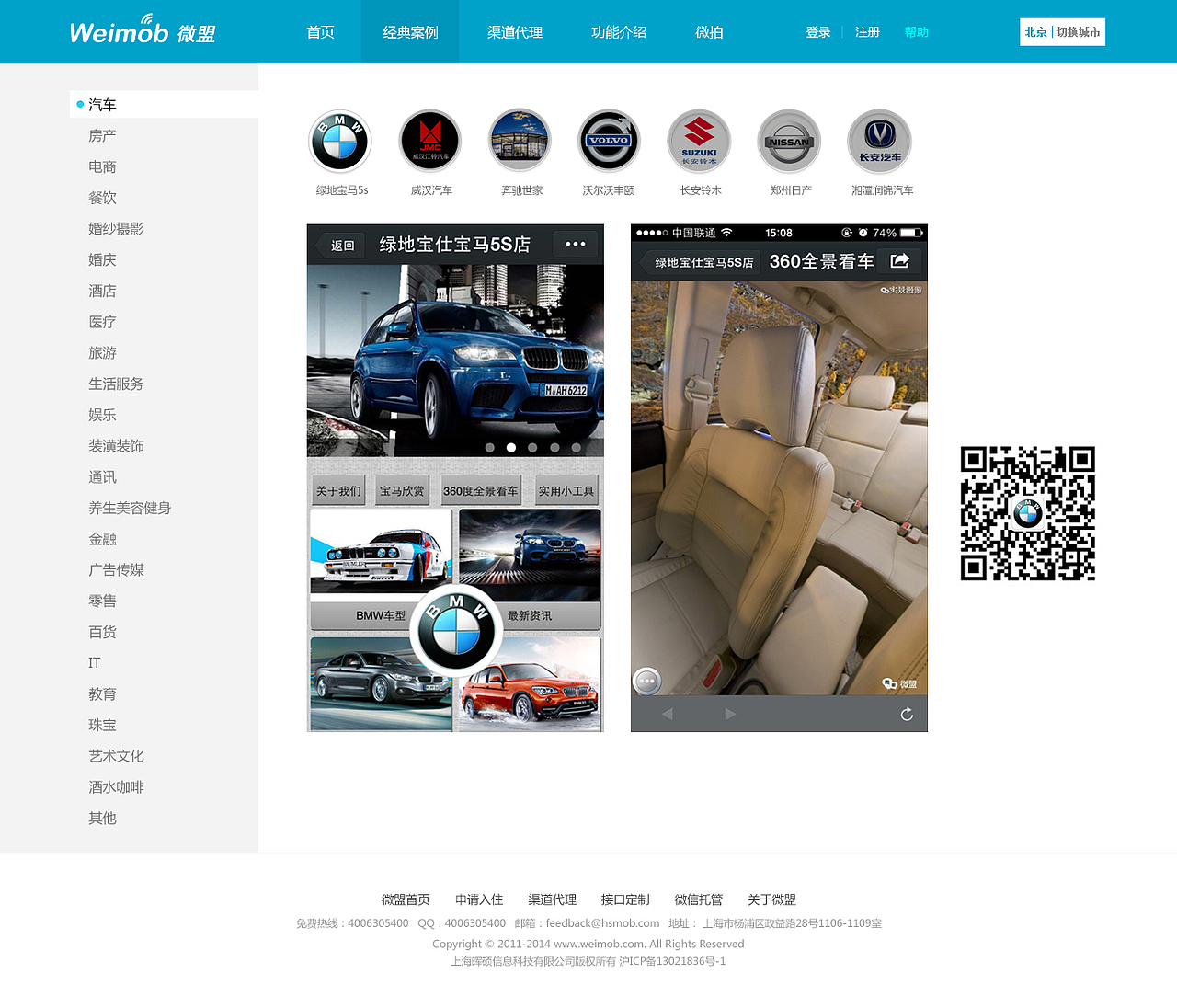The height and width of the screenshot is (1008, 1177).
Task: Select the 绿地宝马5s BMW logo
Action: (x=340, y=140)
